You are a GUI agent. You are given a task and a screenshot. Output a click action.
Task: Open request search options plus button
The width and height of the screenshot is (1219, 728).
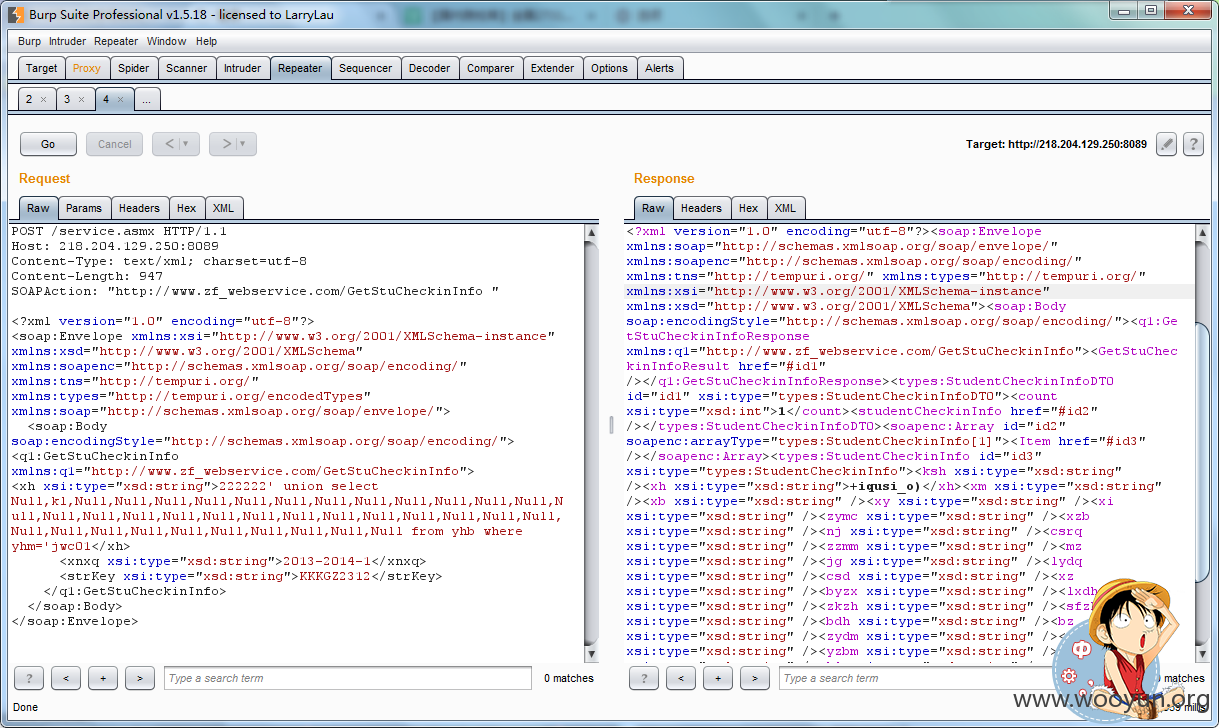[x=103, y=678]
